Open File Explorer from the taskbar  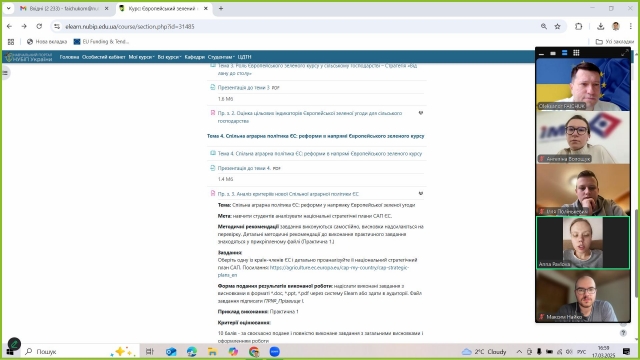point(213,351)
